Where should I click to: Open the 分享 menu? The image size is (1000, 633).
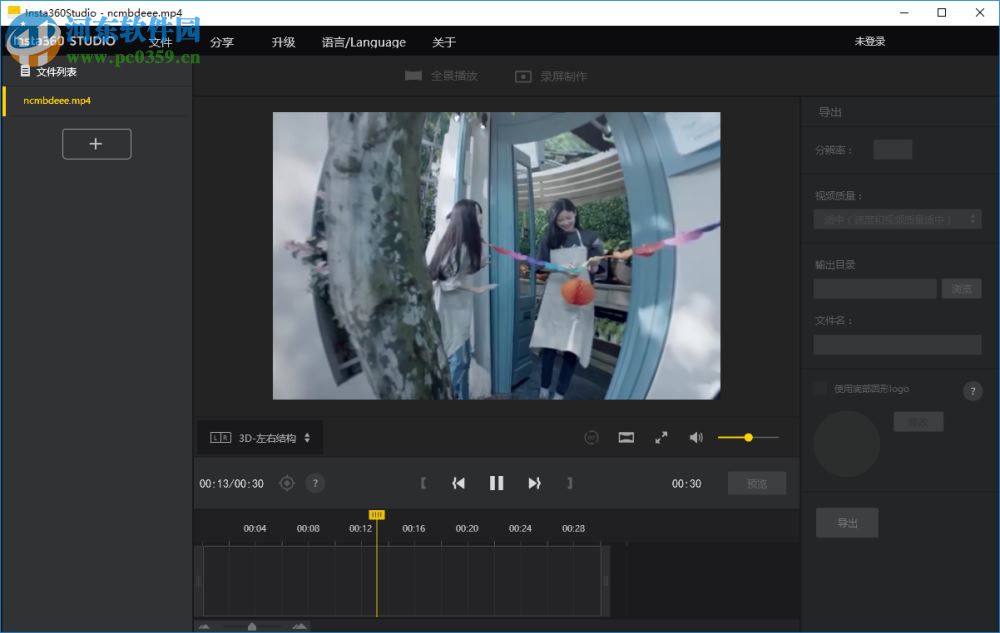(220, 42)
